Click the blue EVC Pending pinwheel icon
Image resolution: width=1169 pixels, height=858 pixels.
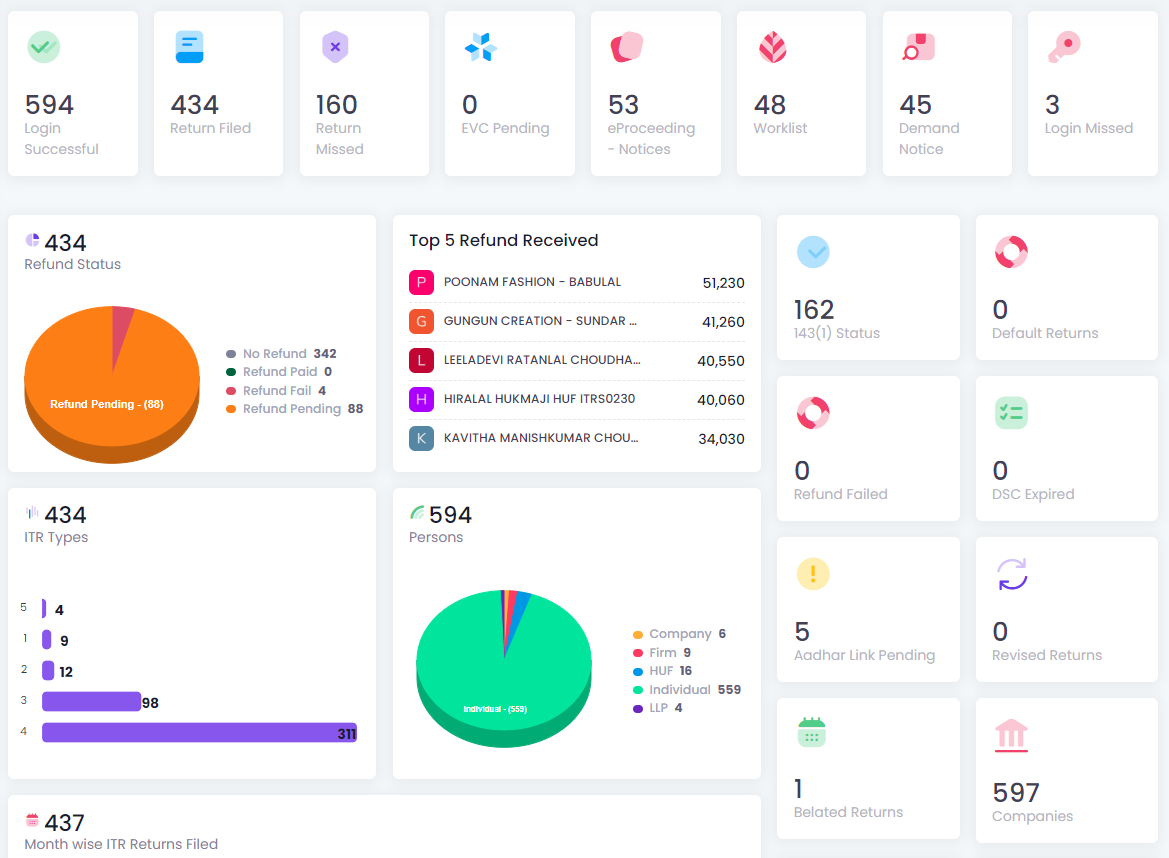pyautogui.click(x=481, y=46)
